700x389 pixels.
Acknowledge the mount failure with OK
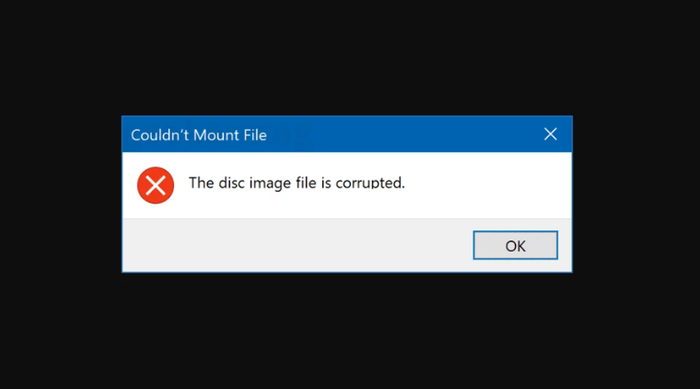(x=515, y=245)
